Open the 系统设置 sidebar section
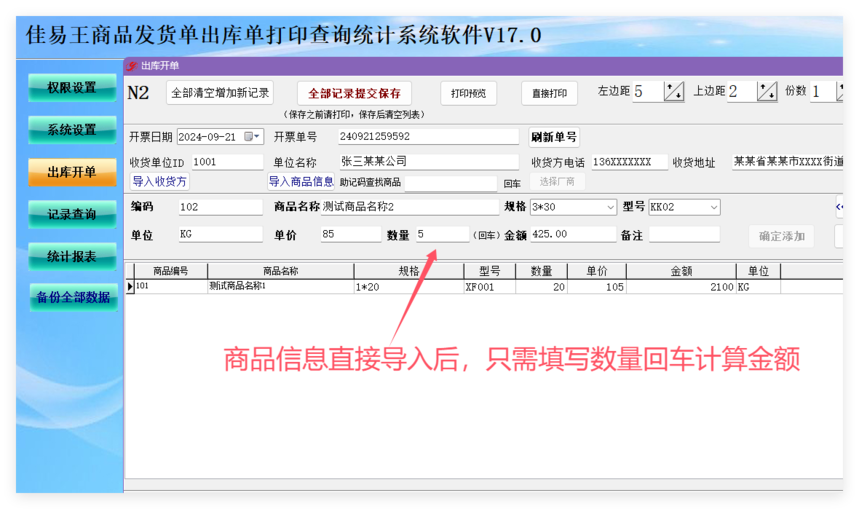859x509 pixels. click(x=72, y=130)
